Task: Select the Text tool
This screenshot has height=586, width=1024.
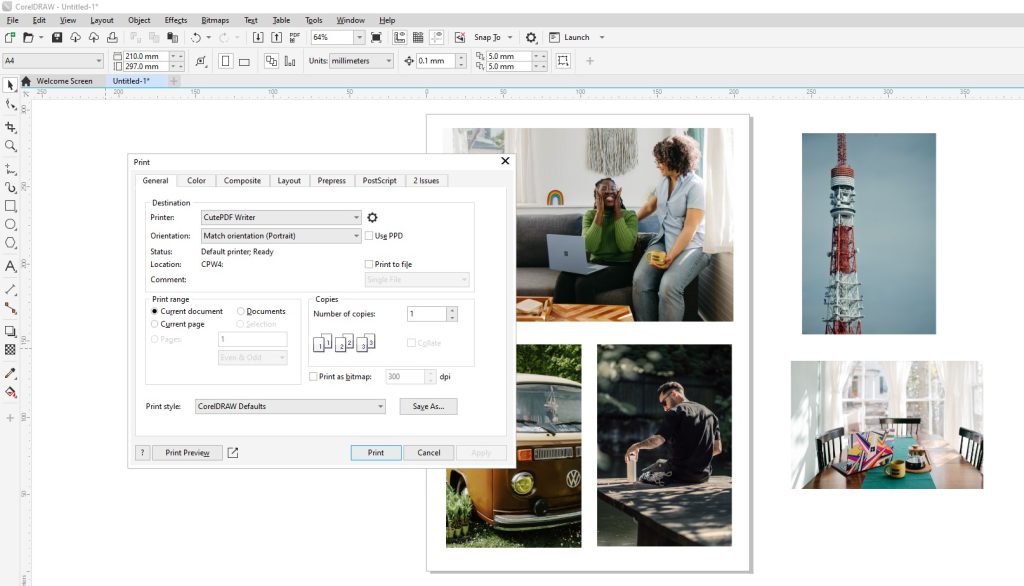Action: click(11, 266)
